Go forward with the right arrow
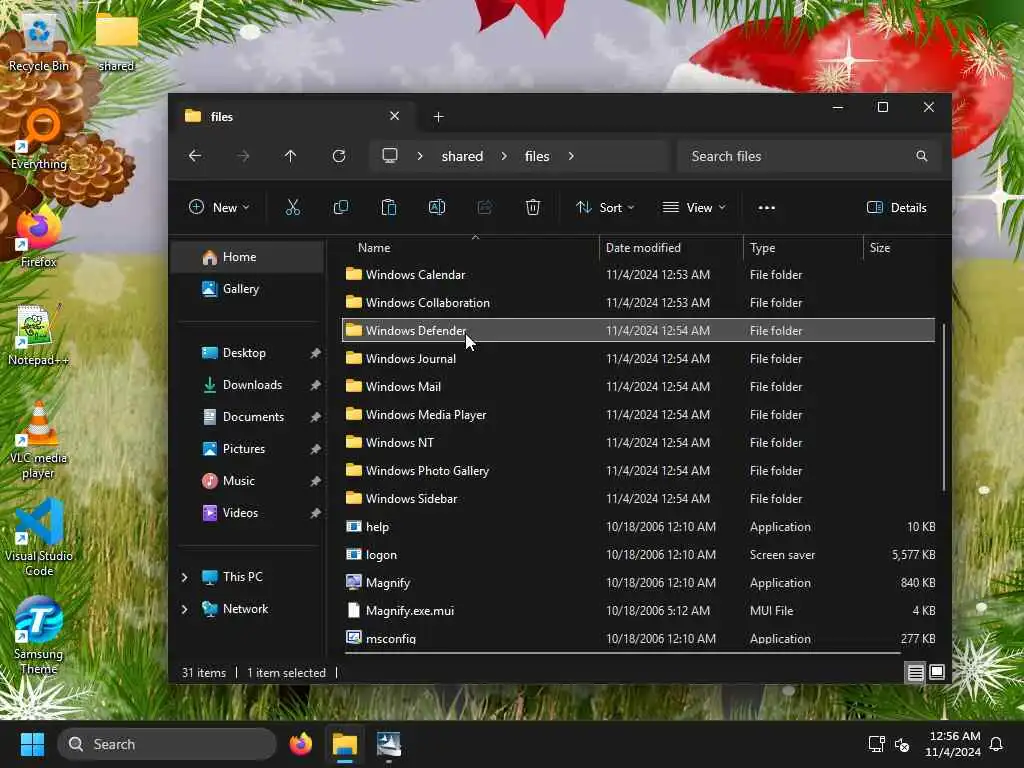Screen dimensions: 1024x768 (243, 156)
